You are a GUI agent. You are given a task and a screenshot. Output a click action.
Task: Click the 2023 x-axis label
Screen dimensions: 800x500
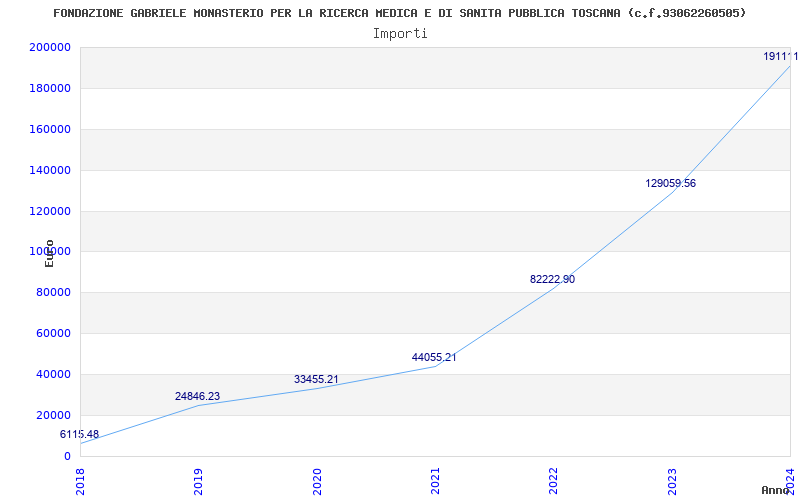(672, 482)
